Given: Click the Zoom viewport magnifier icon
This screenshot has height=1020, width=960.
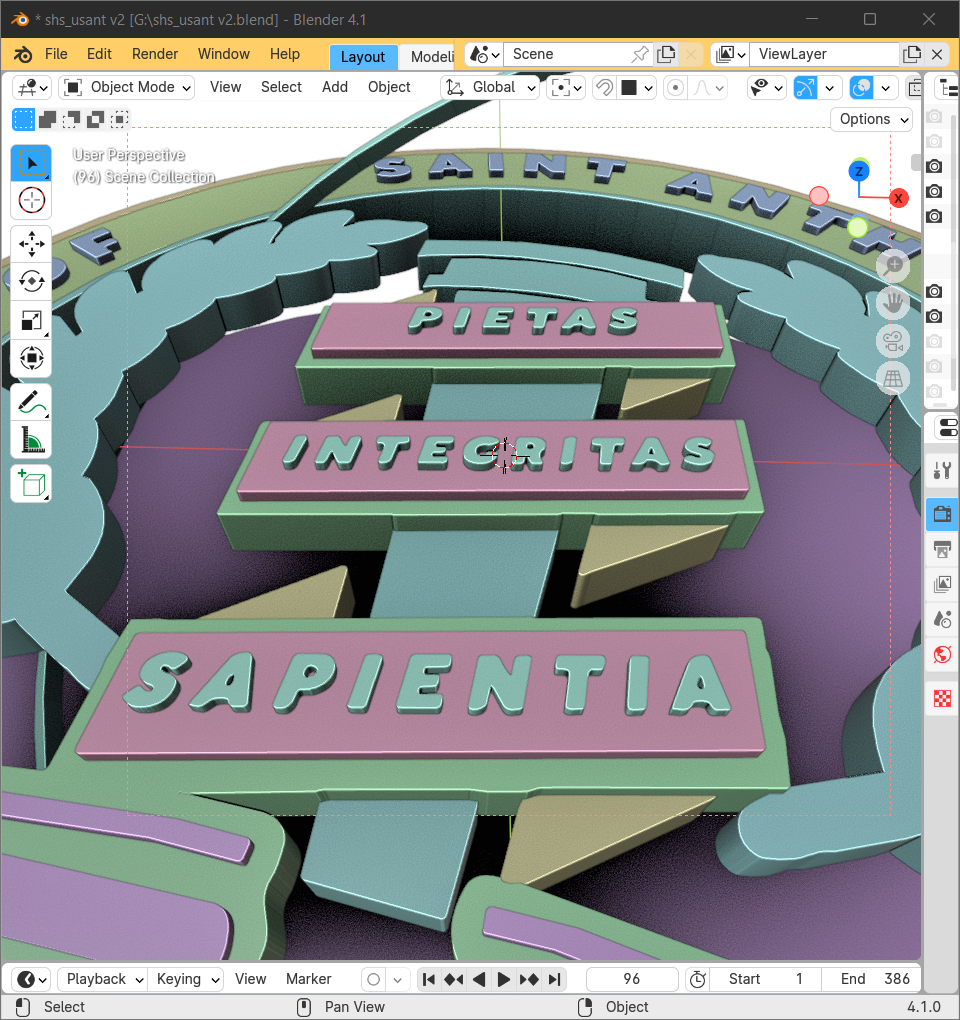Looking at the screenshot, I should [893, 265].
